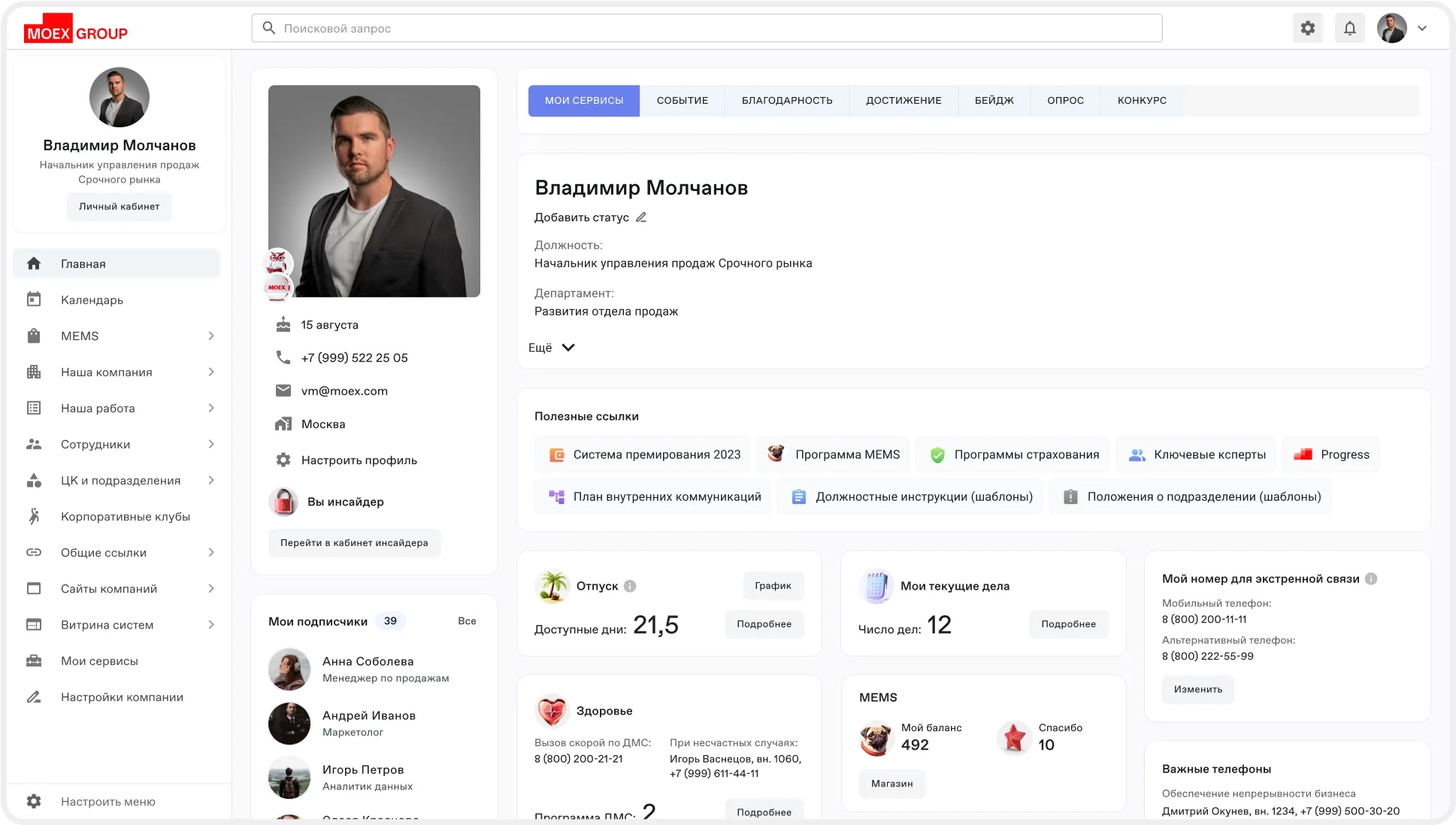This screenshot has height=825, width=1456.
Task: Switch to the Конкурс tab
Action: (x=1142, y=101)
